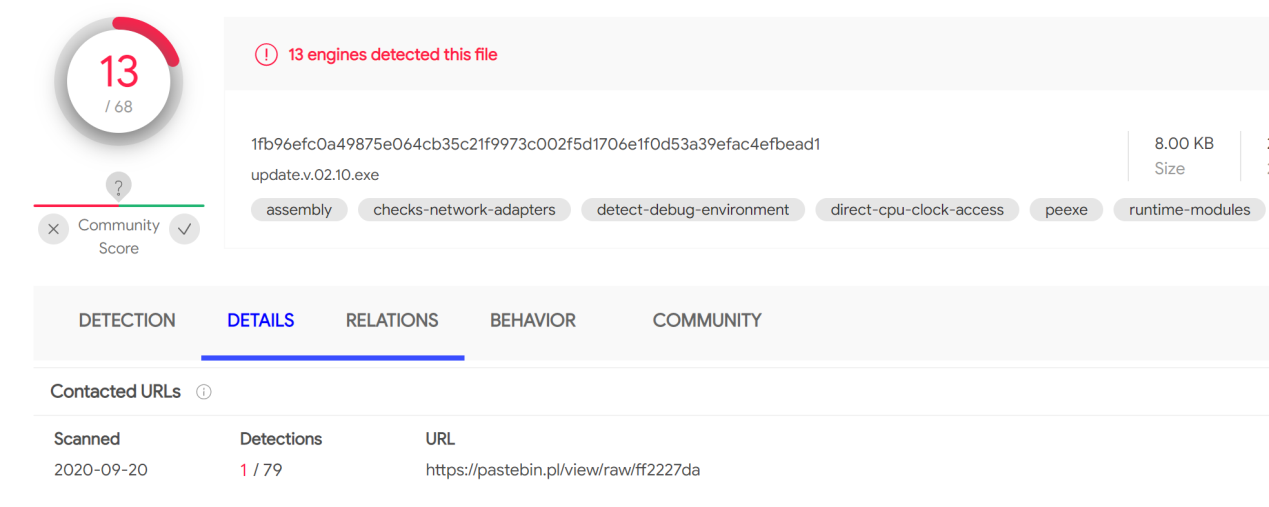
Task: Click the red alert exclamation icon
Action: [x=266, y=55]
